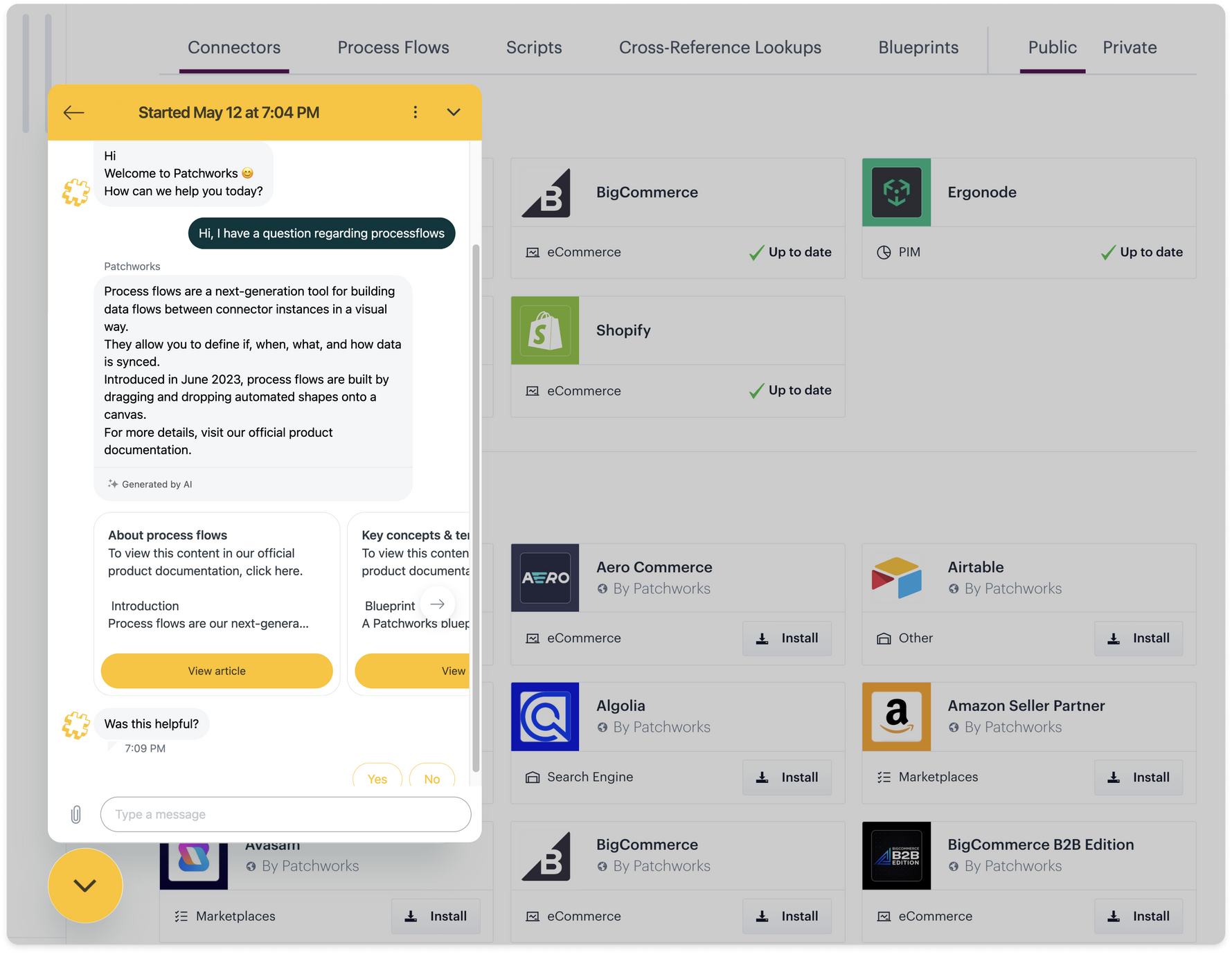Click the Shopify connector logo
1232x954 pixels.
(x=545, y=330)
